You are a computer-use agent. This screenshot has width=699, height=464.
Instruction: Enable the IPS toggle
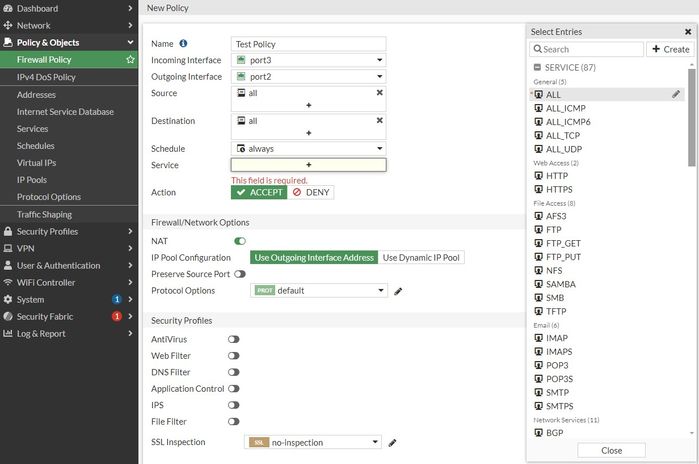234,405
